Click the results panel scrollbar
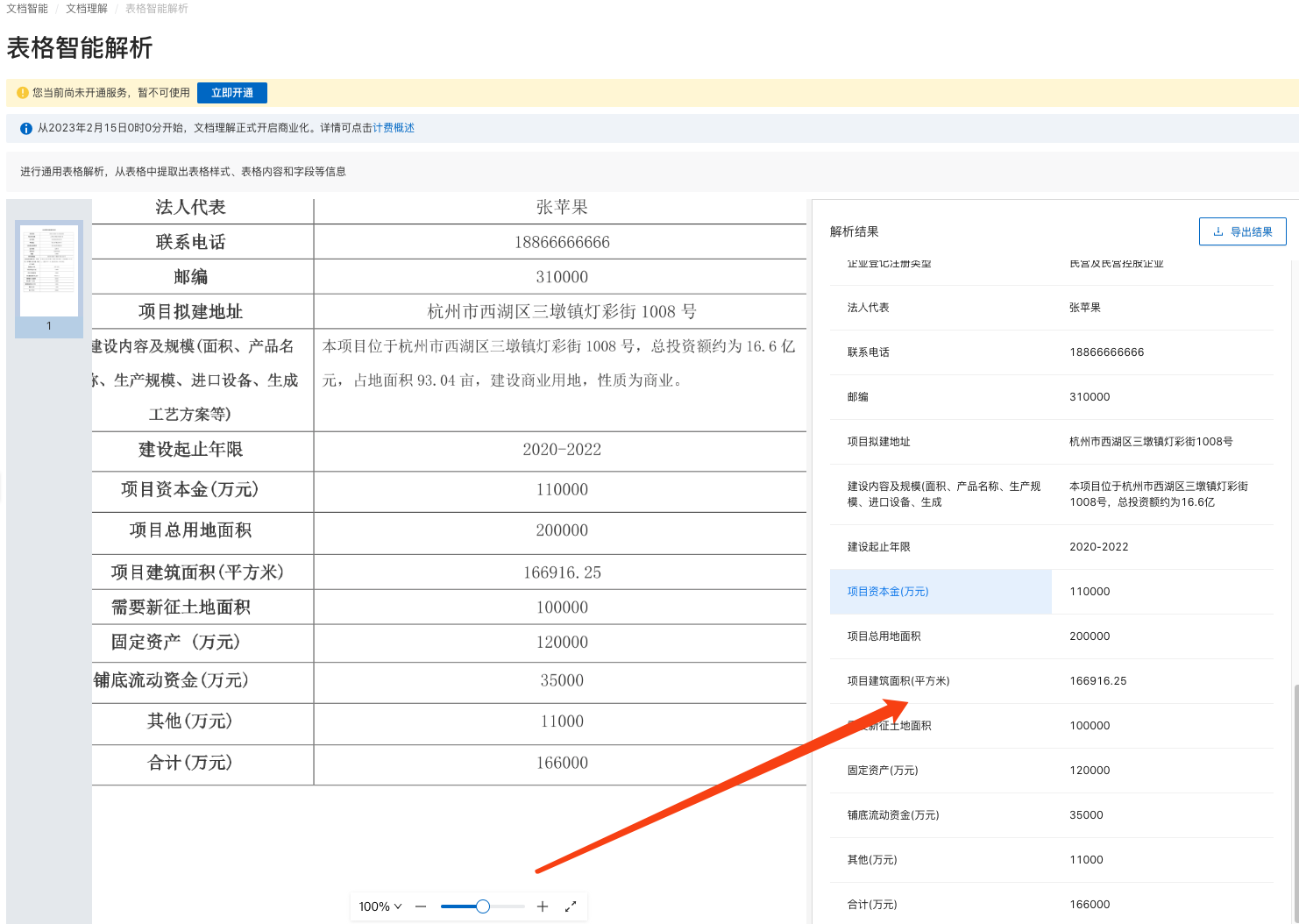 pos(1295,802)
